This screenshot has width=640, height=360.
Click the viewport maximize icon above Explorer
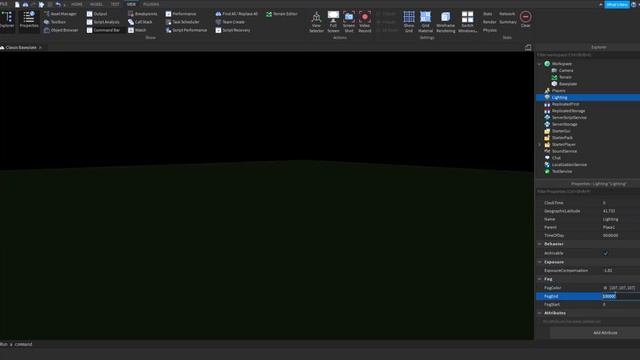528,47
